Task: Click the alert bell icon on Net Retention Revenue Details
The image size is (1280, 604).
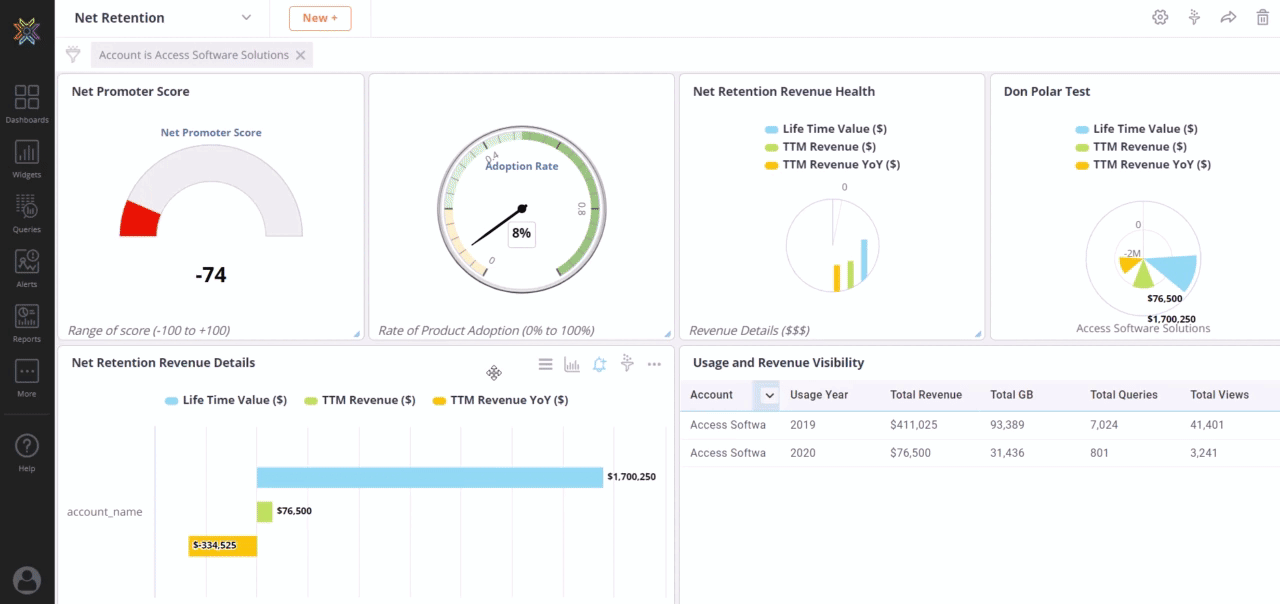Action: tap(599, 364)
